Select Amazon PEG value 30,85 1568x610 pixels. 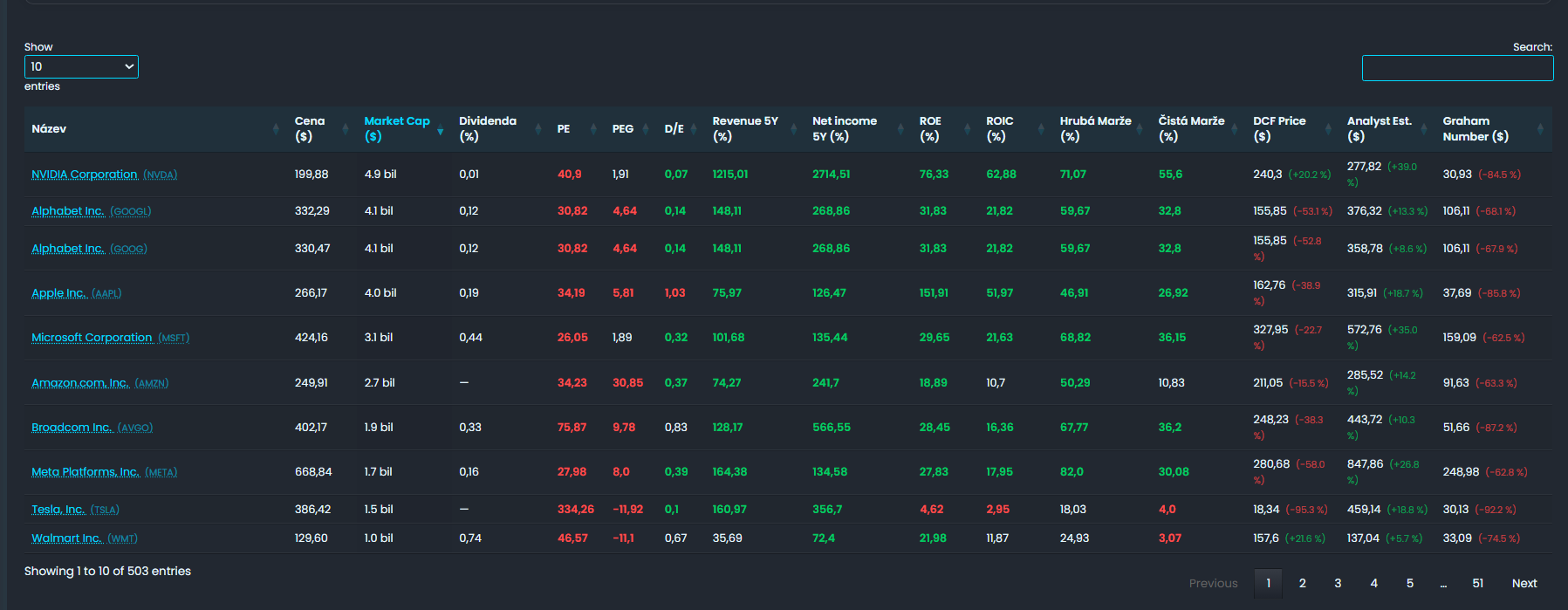point(627,383)
